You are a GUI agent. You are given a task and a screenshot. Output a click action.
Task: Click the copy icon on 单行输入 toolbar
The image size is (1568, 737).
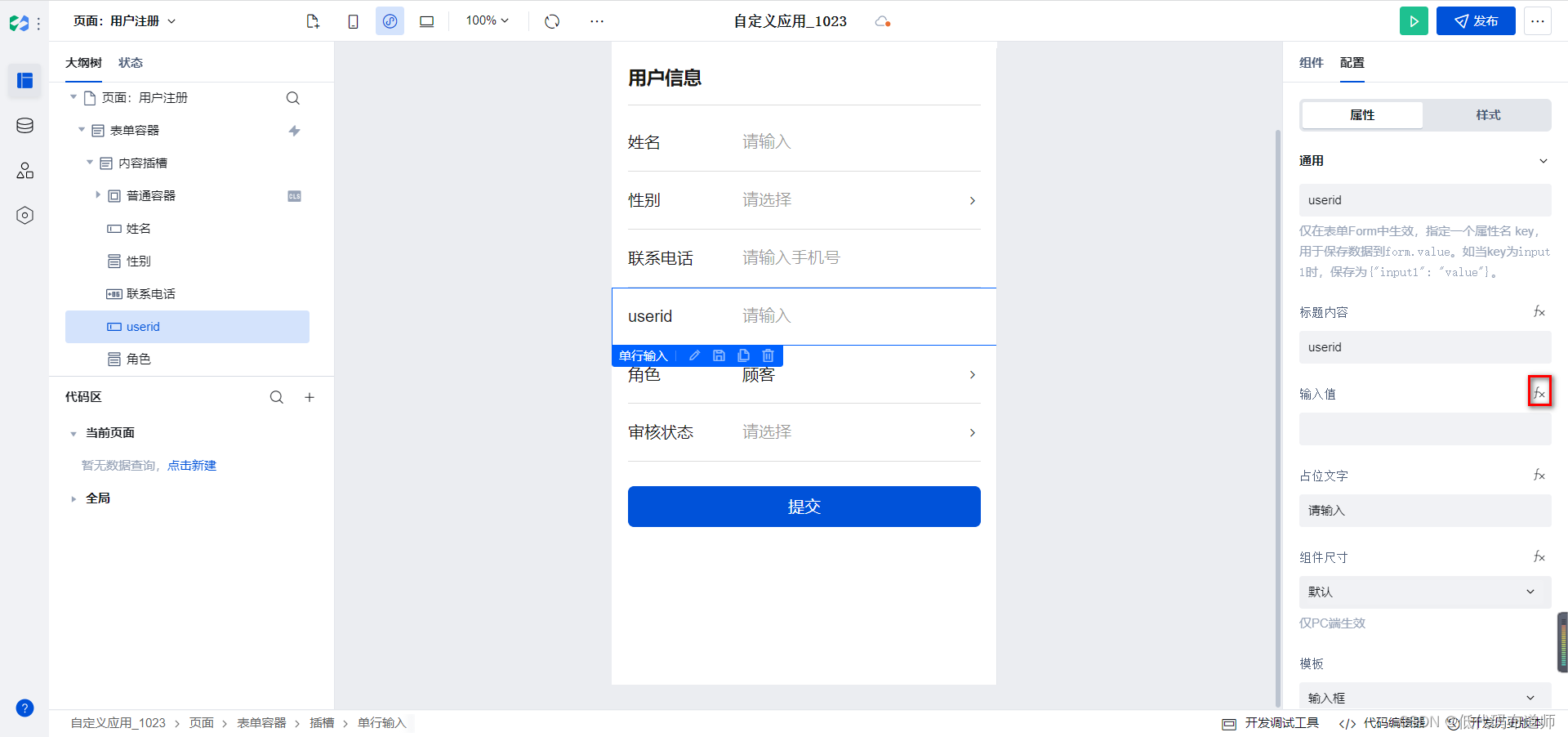[743, 355]
